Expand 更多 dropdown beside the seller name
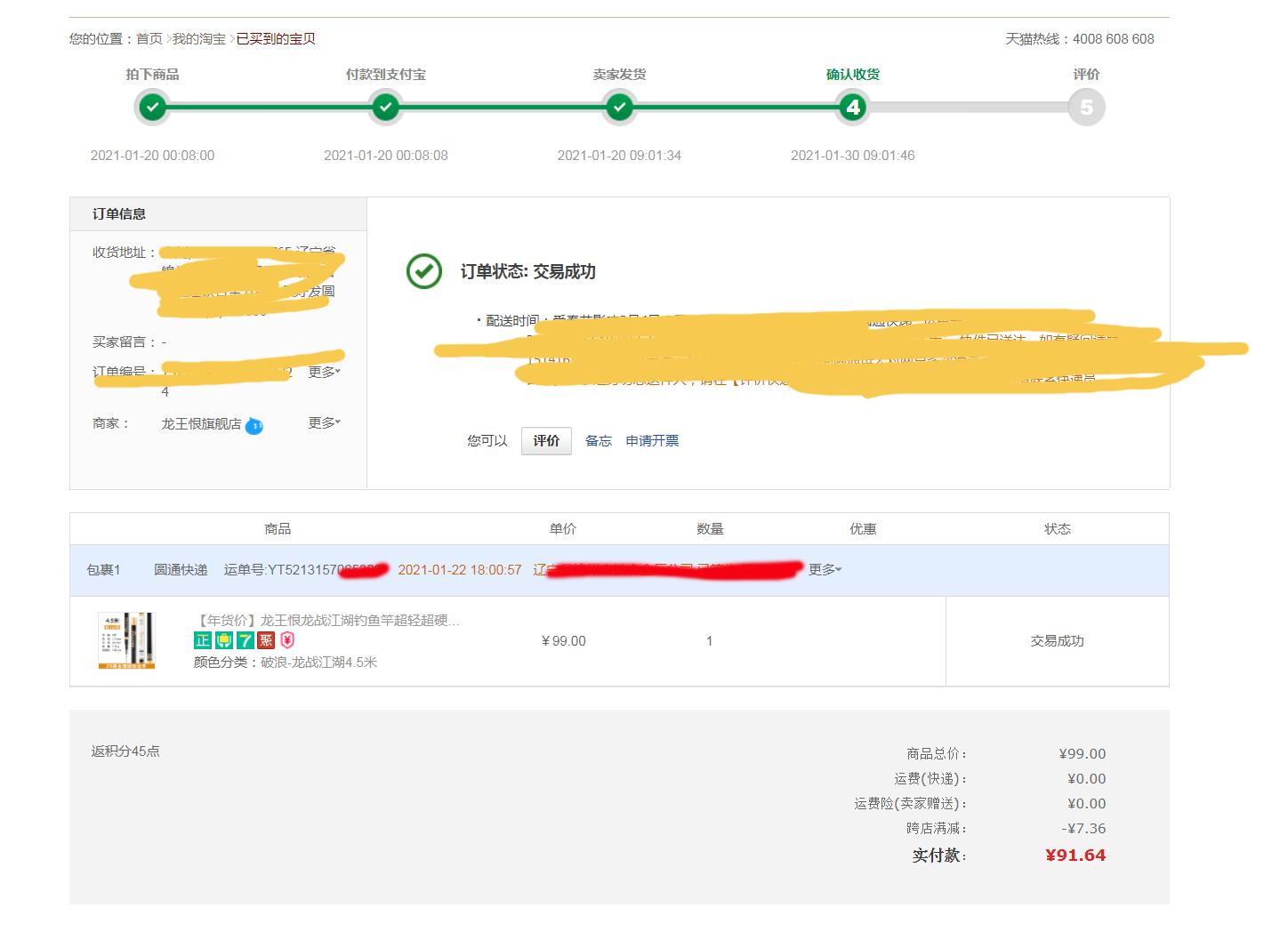1288x940 pixels. coord(324,422)
